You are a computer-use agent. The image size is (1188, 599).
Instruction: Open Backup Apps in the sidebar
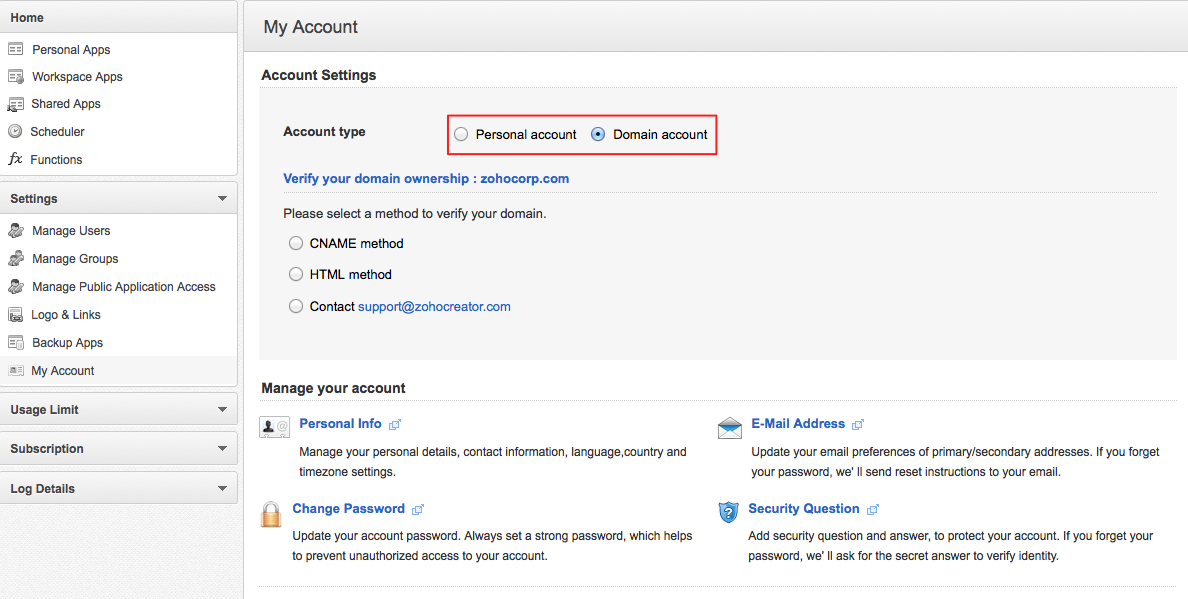tap(67, 342)
